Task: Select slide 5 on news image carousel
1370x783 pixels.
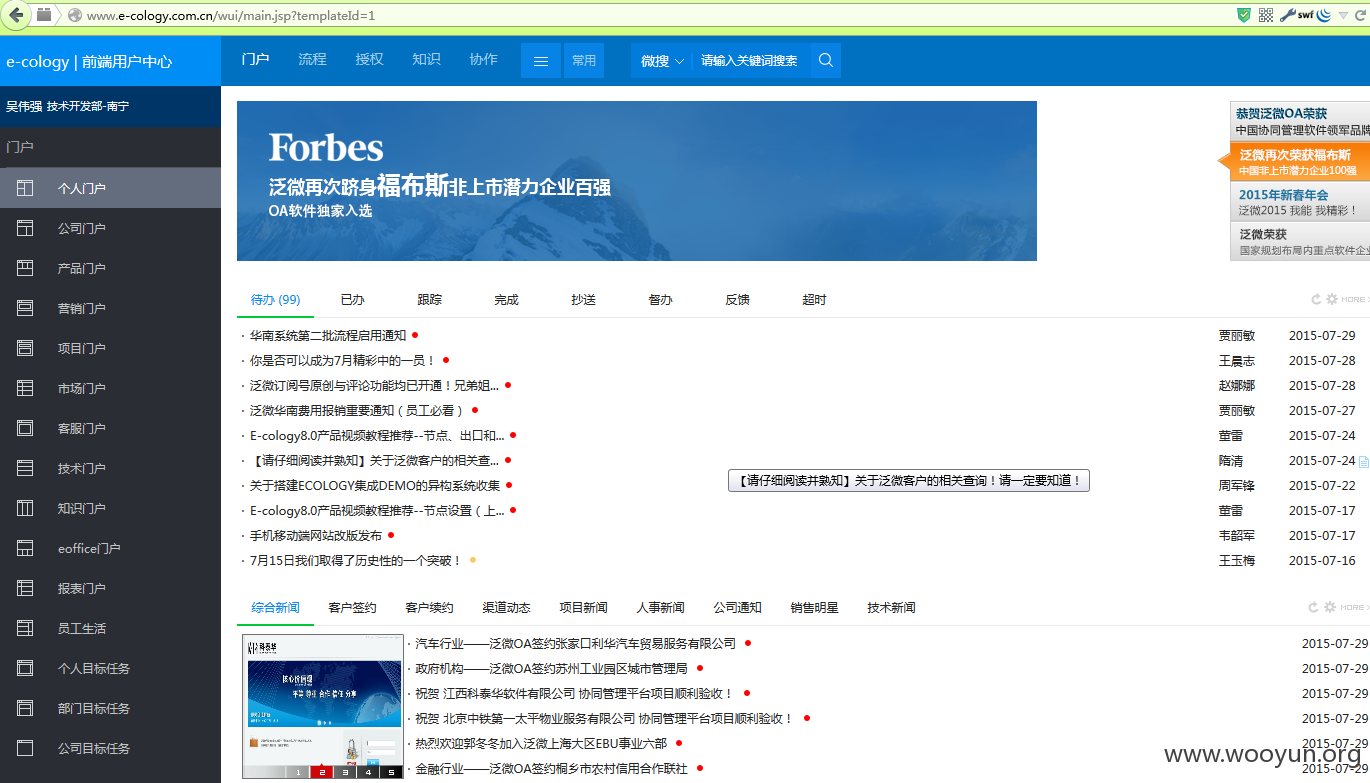Action: [390, 772]
